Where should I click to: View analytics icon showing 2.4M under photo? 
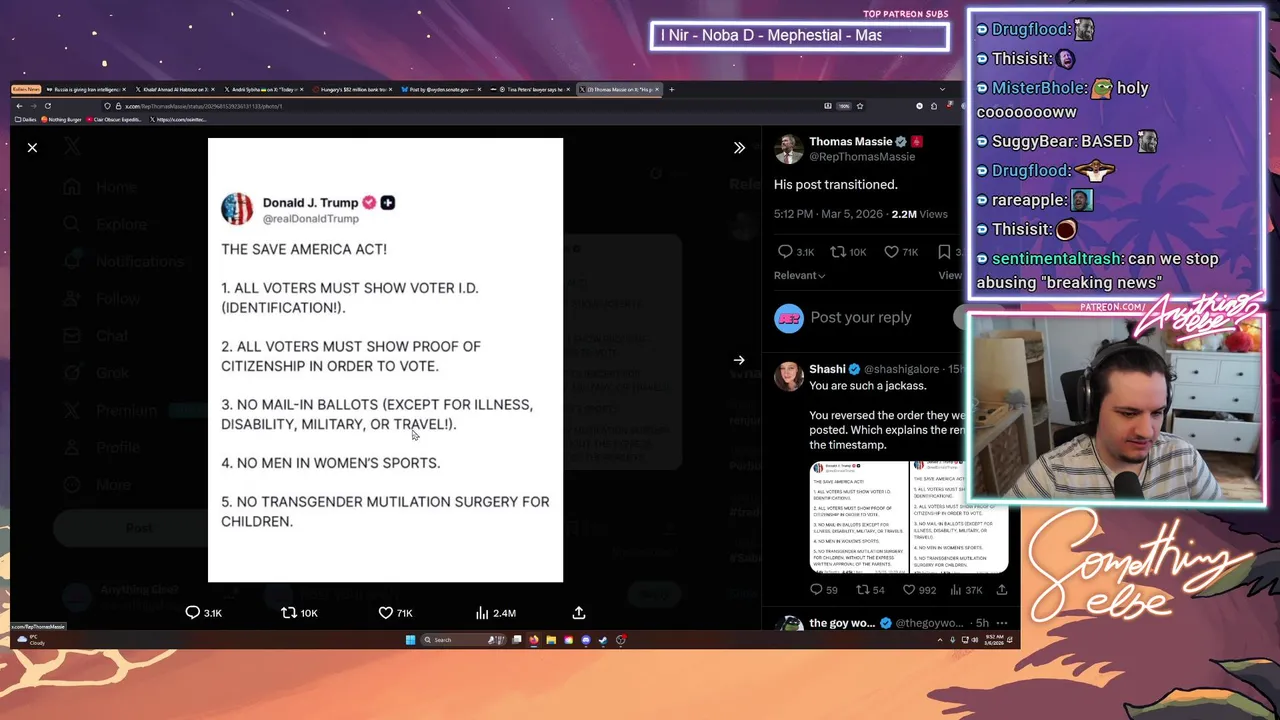482,613
